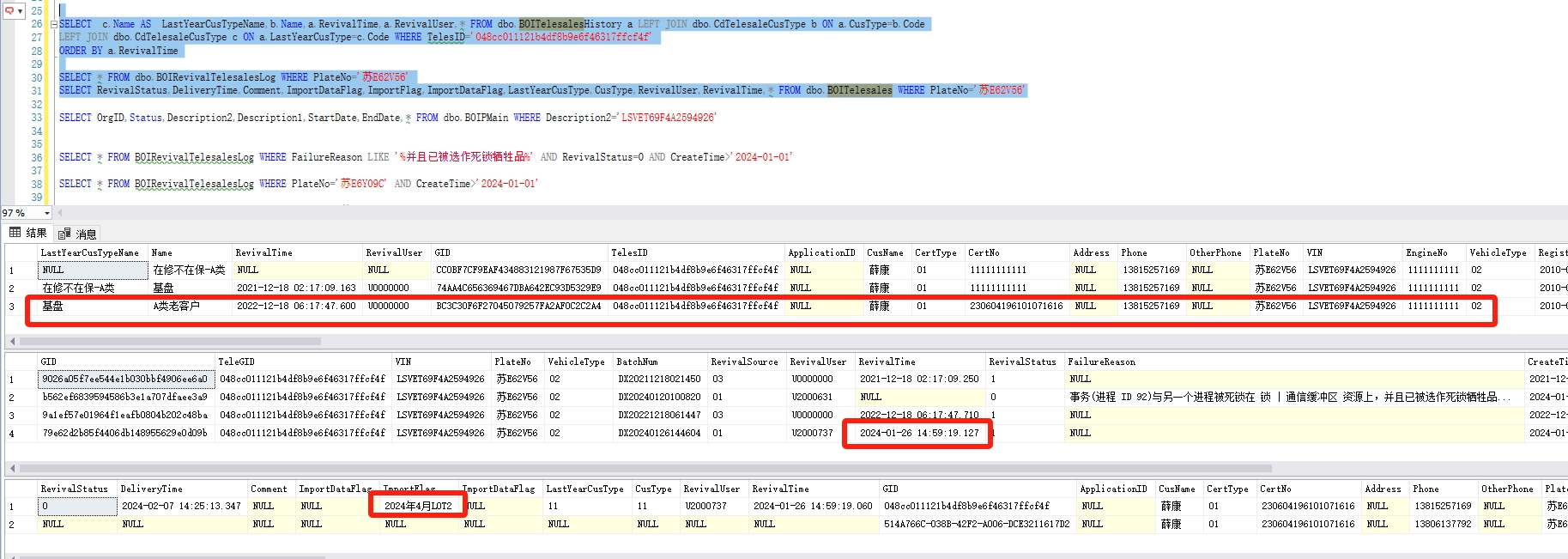Click the select-all corner of first grid

[21, 252]
